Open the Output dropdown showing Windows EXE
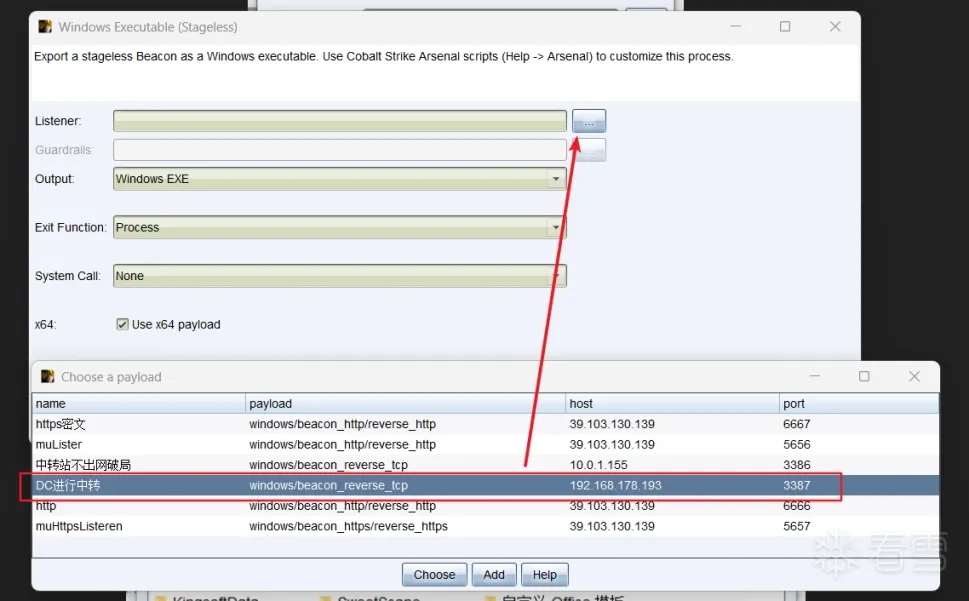This screenshot has height=601, width=969. pyautogui.click(x=339, y=179)
